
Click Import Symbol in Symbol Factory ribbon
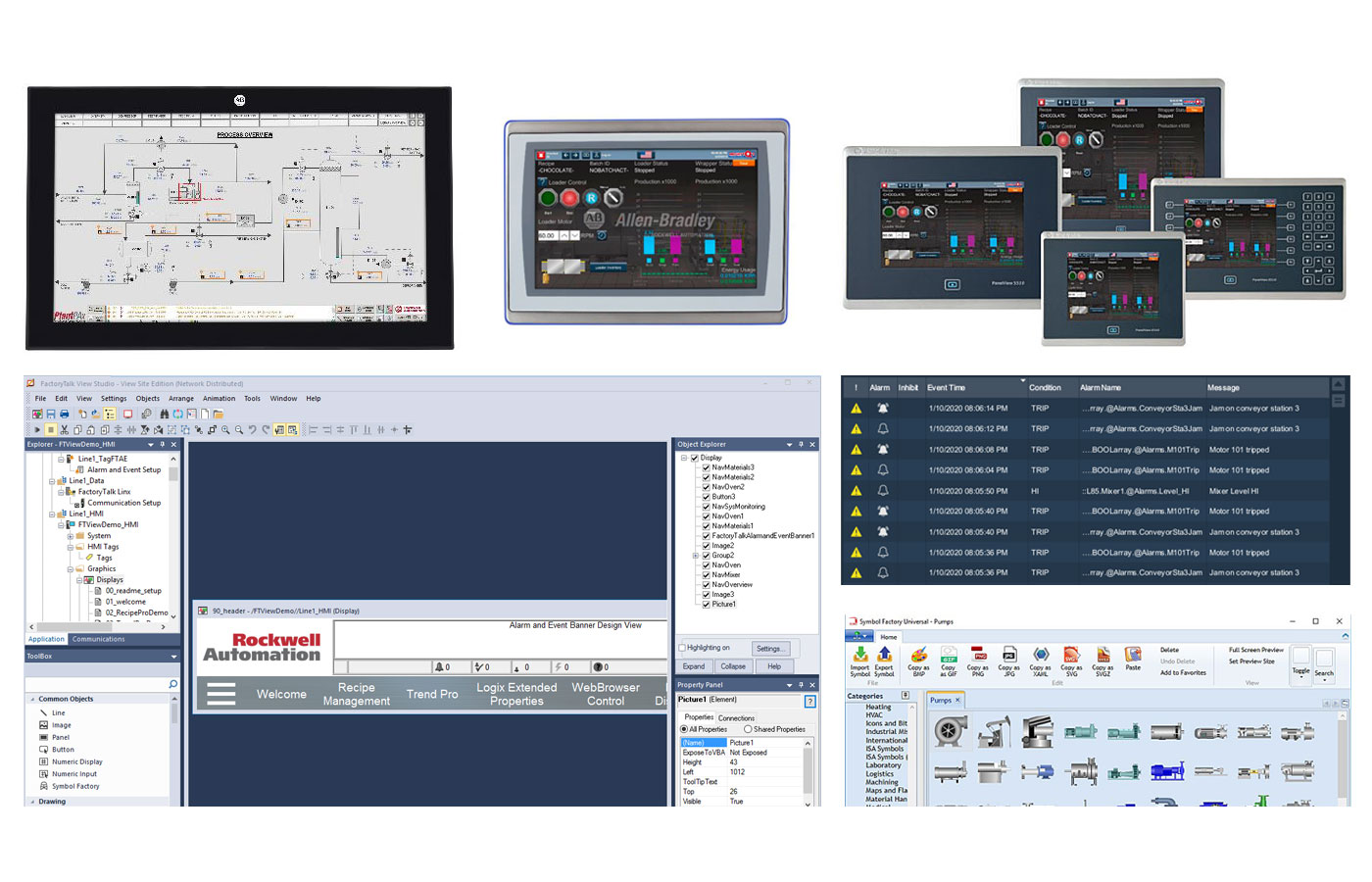(x=859, y=661)
